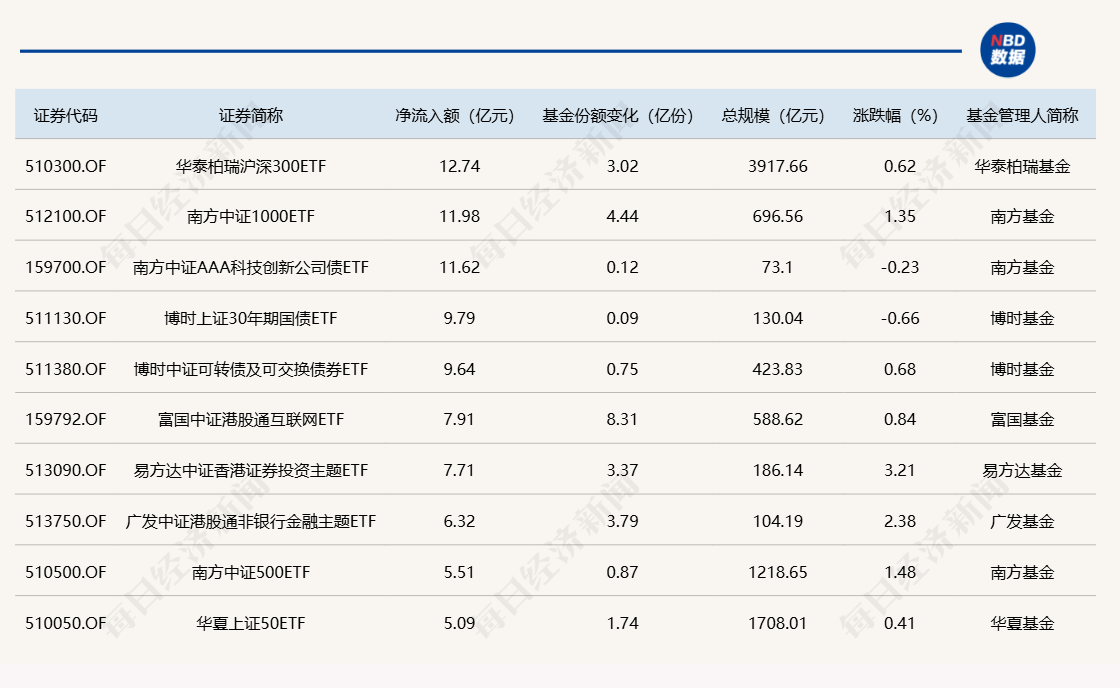Select 华夏上证50ETF name cell

click(x=251, y=623)
